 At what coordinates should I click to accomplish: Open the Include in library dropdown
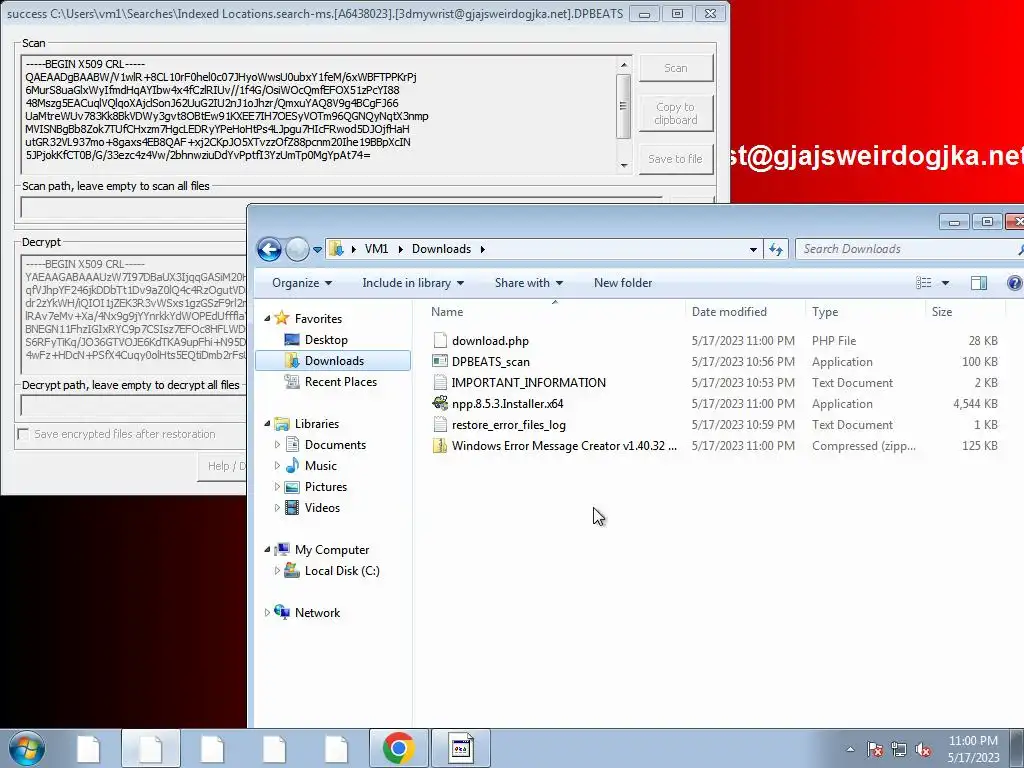(413, 283)
